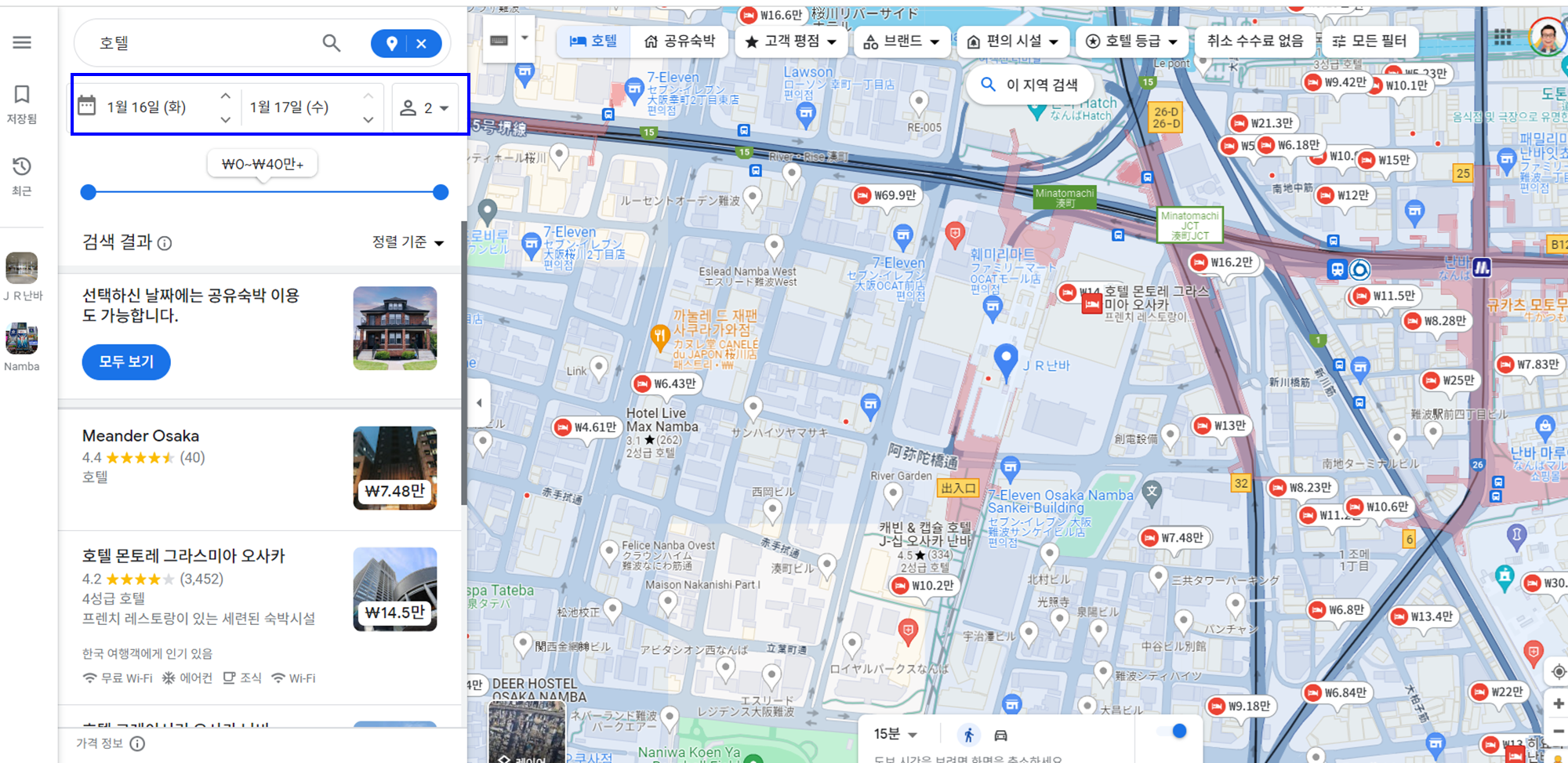The width and height of the screenshot is (1568, 763).
Task: Open the Google apps grid
Action: [1502, 38]
